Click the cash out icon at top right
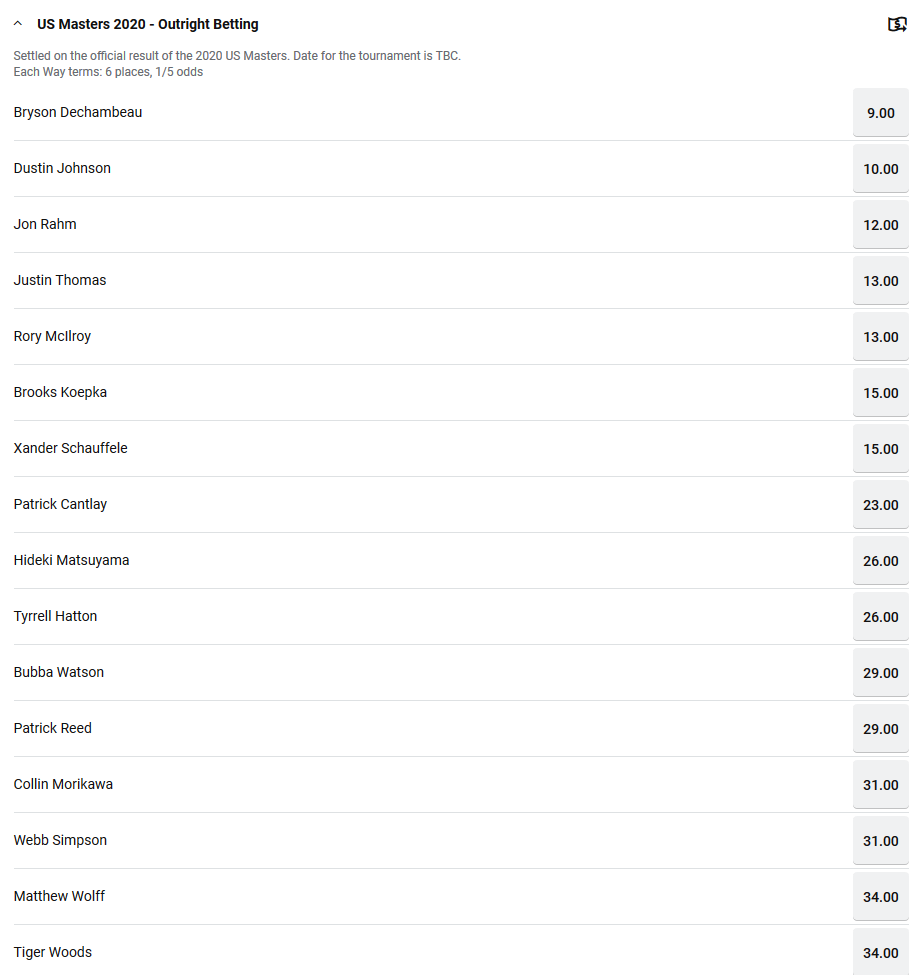Viewport: 923px width, 975px height. (x=897, y=24)
